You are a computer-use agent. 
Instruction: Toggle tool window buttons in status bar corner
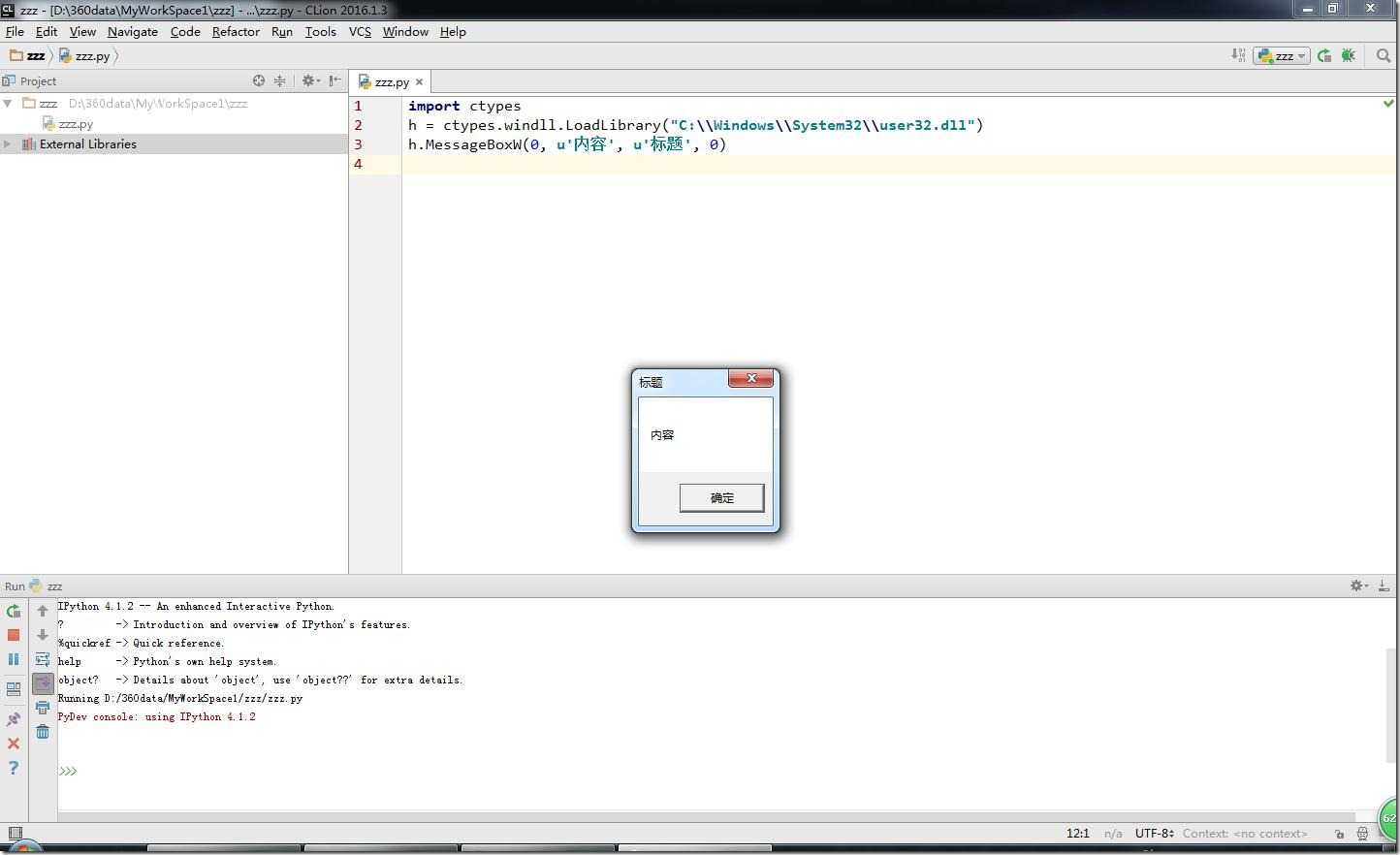(15, 833)
